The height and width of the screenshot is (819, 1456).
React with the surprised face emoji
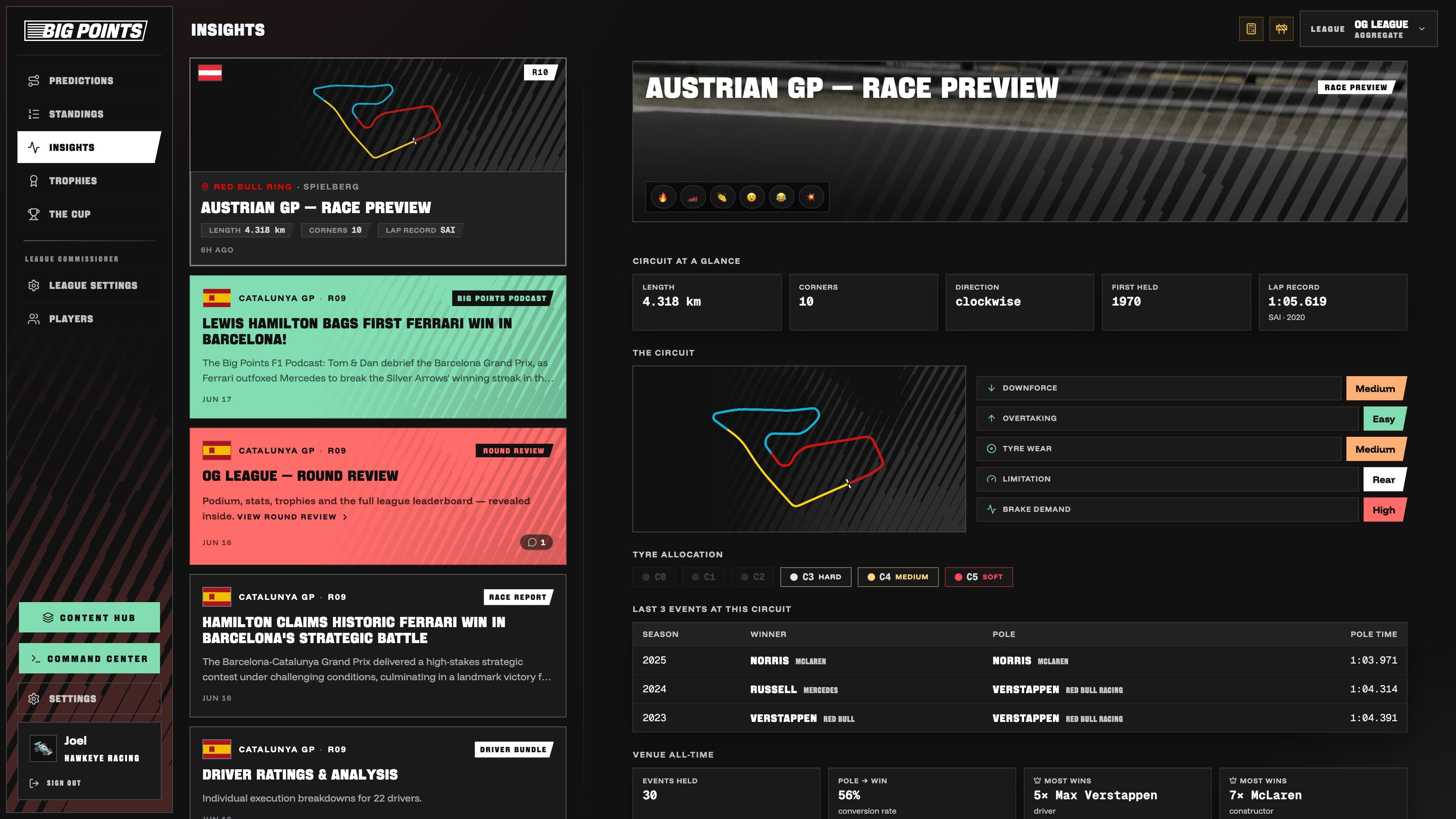coord(752,197)
